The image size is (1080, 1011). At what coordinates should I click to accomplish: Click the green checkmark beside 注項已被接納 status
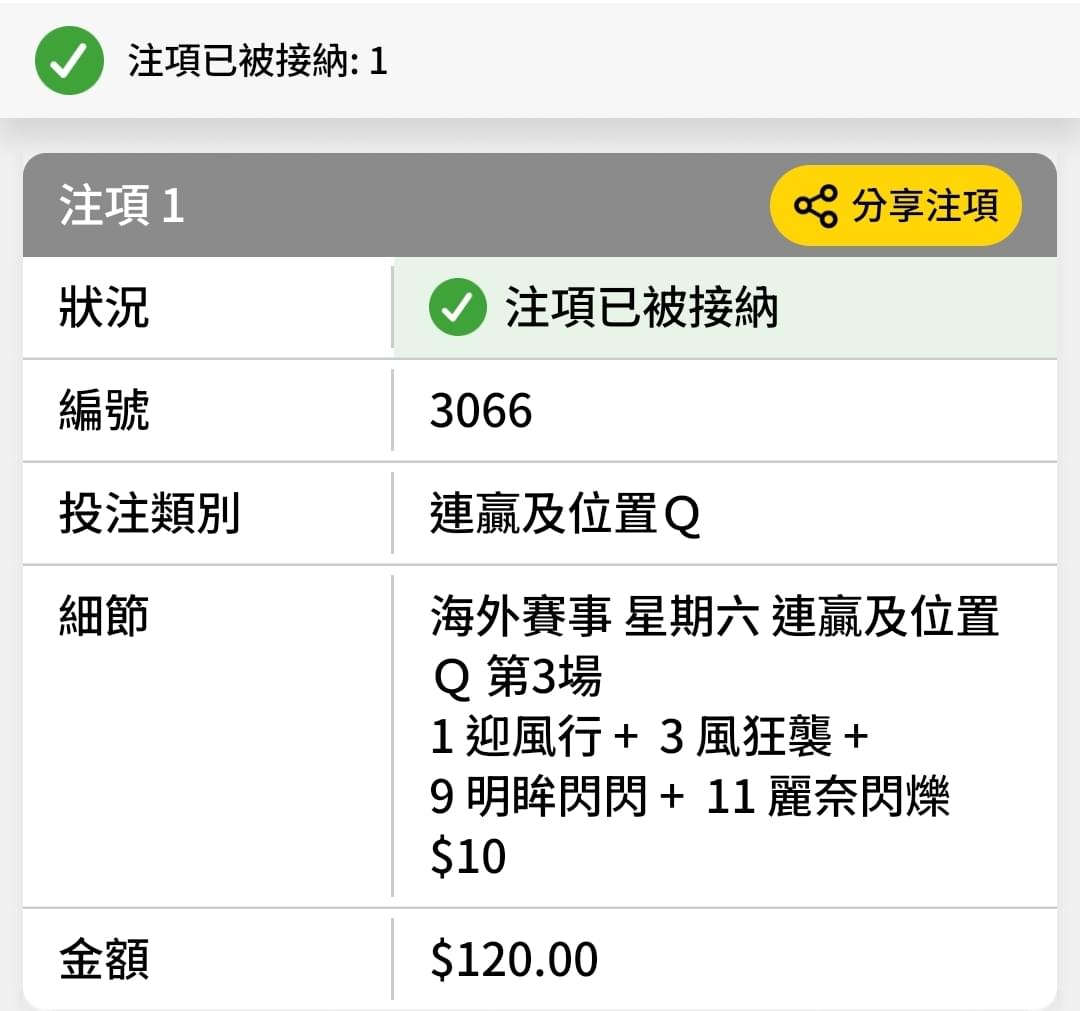tap(457, 307)
